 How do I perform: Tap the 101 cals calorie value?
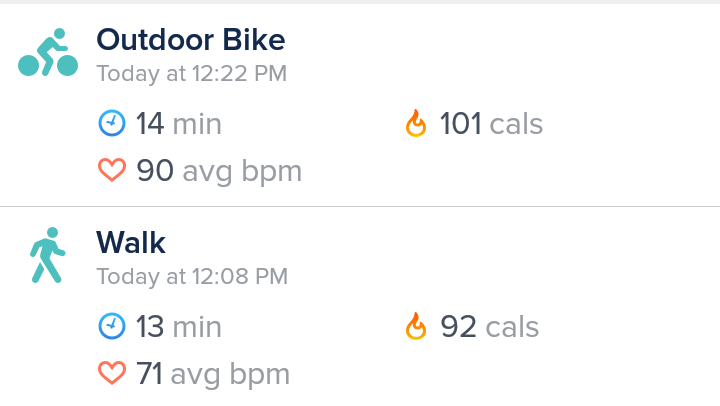[x=491, y=124]
